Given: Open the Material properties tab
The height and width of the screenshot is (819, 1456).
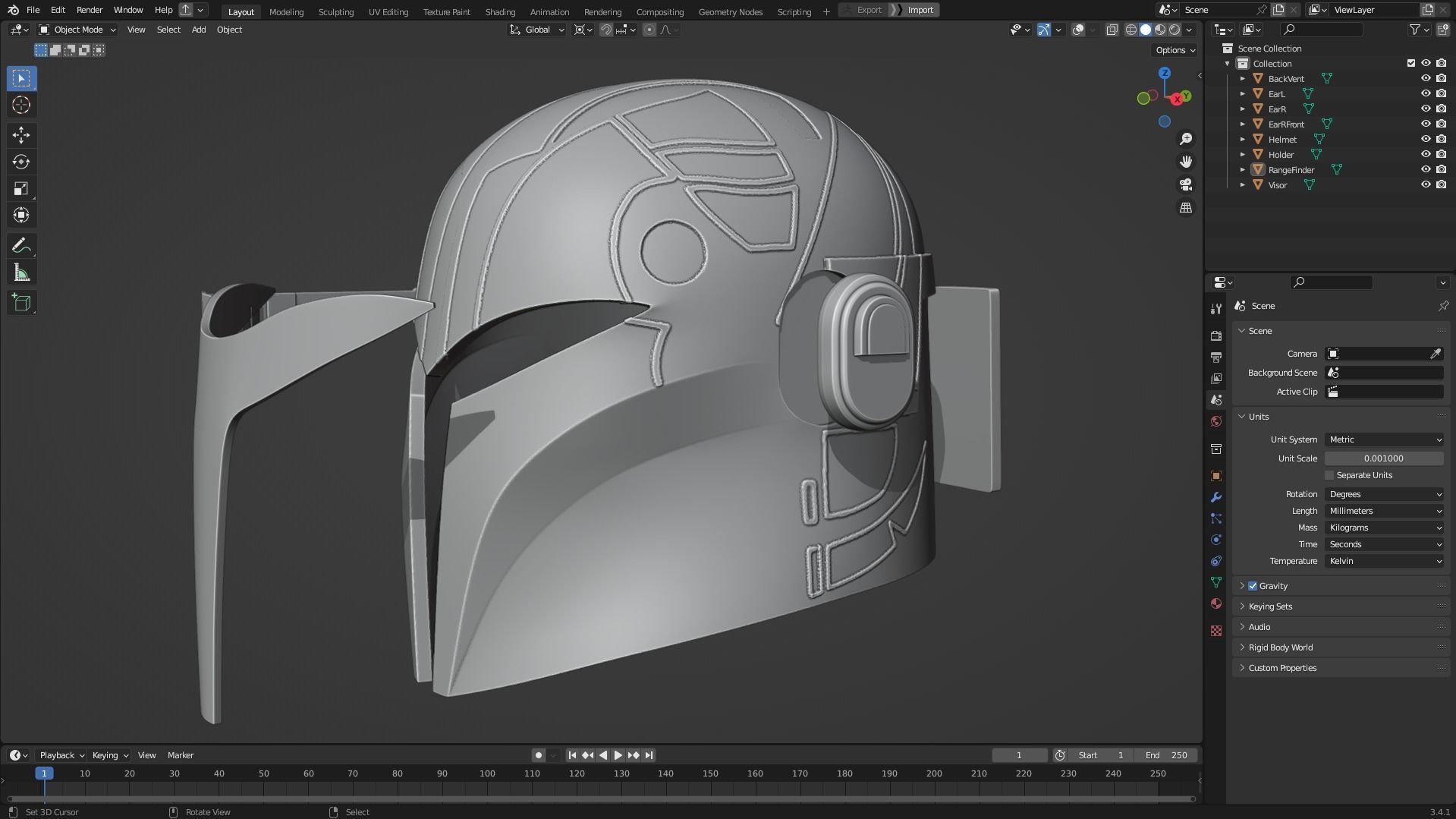Looking at the screenshot, I should (1216, 603).
